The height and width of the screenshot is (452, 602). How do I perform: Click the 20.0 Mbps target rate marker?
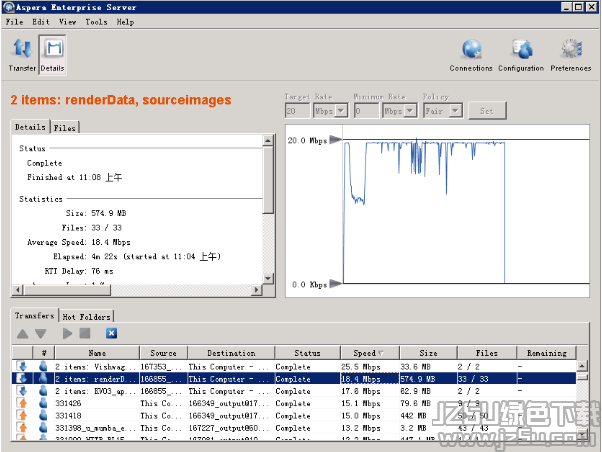(x=336, y=139)
